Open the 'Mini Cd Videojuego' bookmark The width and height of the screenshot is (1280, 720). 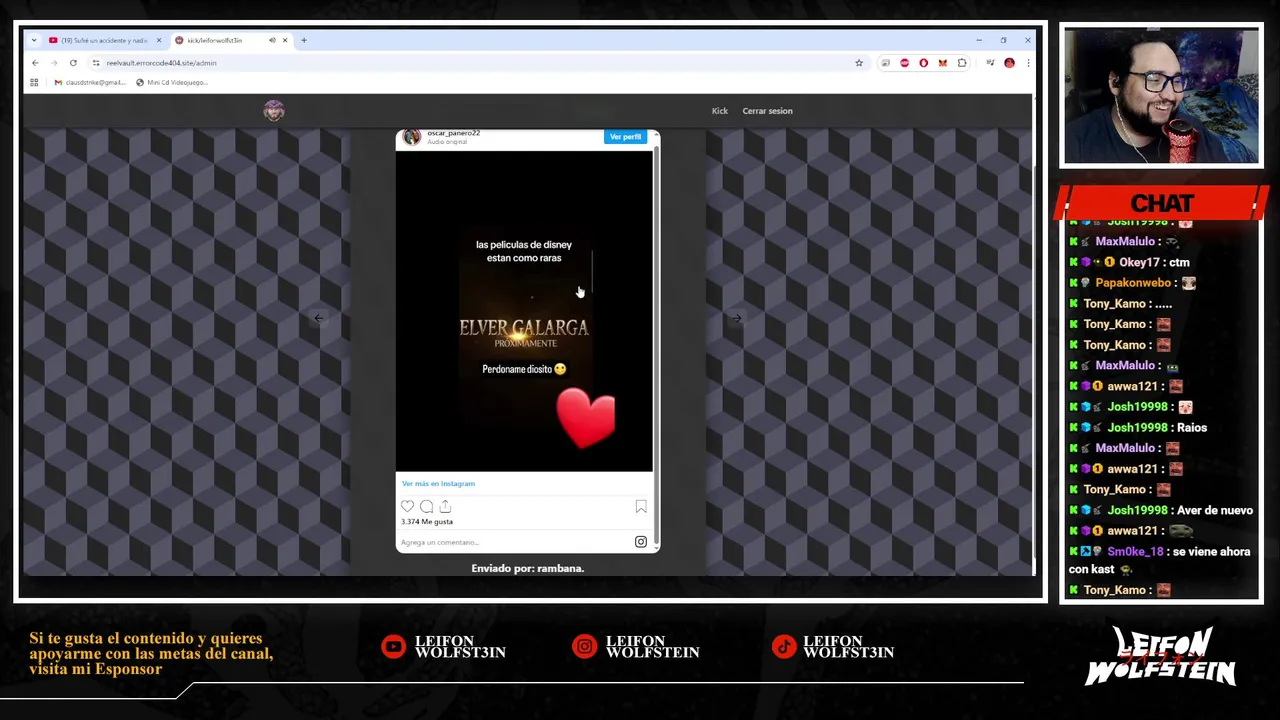(172, 82)
